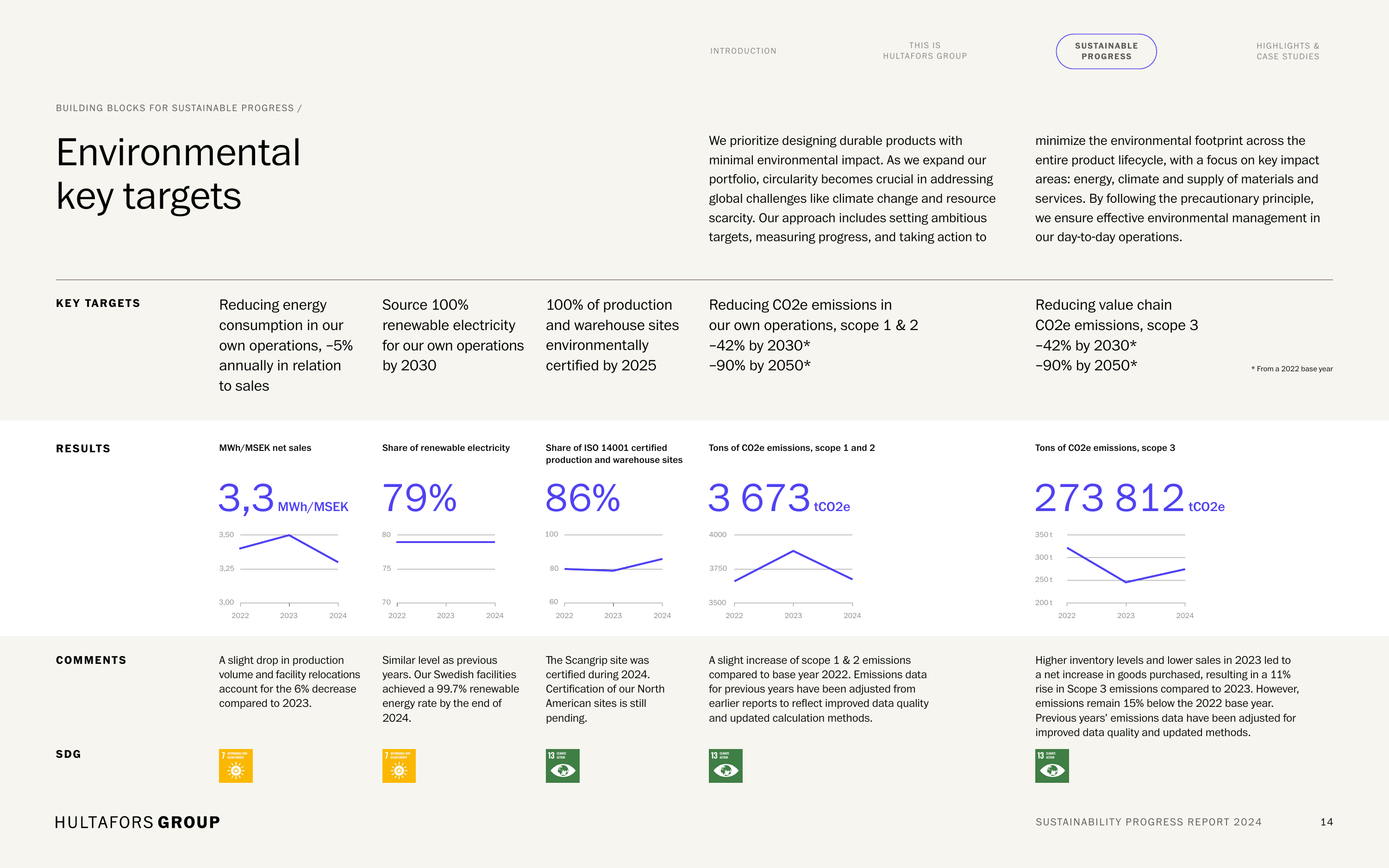Click 'Reducing energy consumption' target text
This screenshot has width=1389, height=868.
(x=286, y=345)
